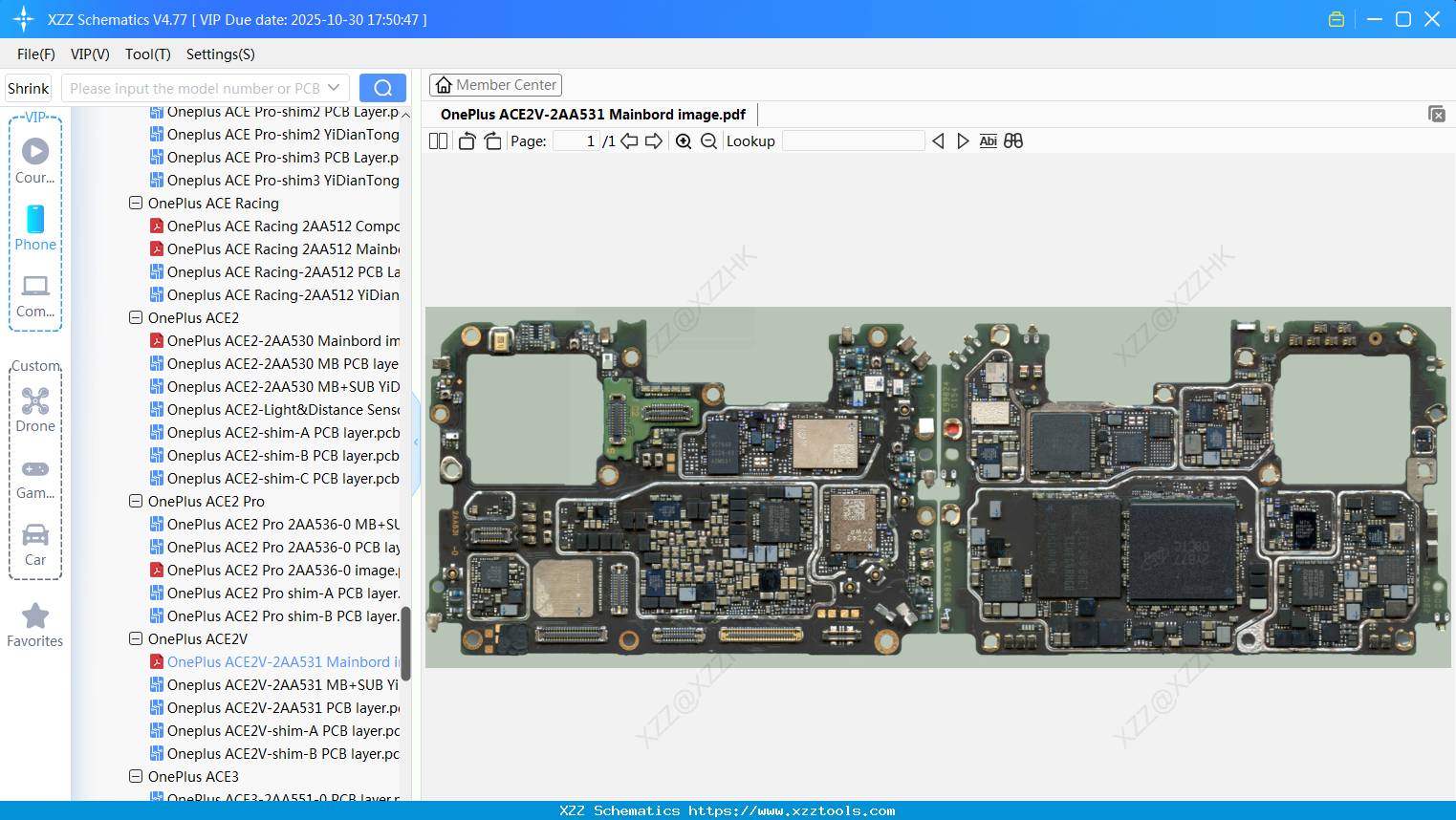Open the model search dropdown arrow
Screen dimensions: 1456x820
click(x=332, y=87)
